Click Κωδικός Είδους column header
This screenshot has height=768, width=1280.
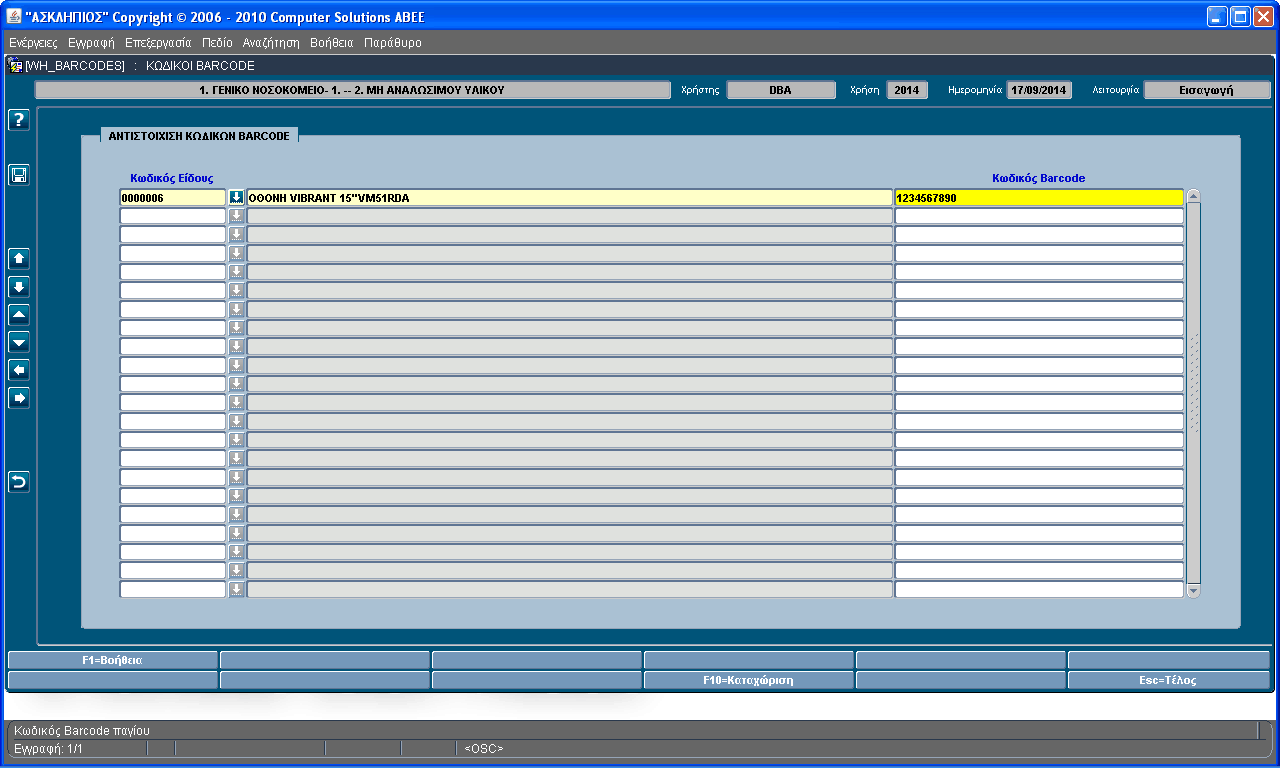click(172, 178)
